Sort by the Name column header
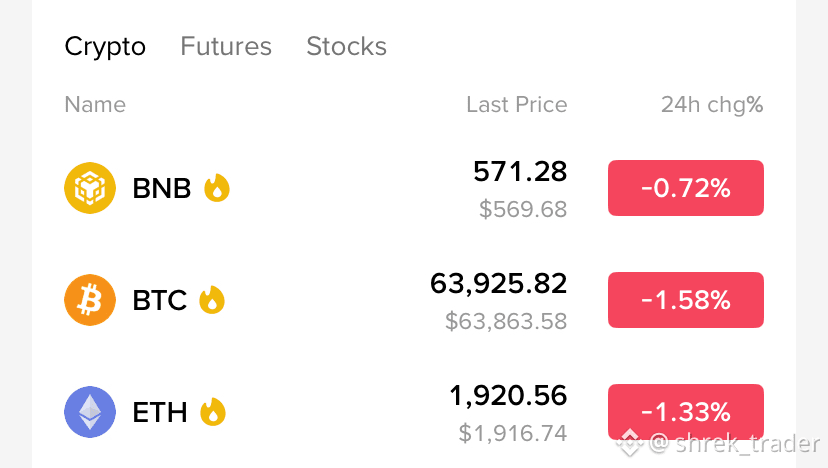The height and width of the screenshot is (468, 828). (x=95, y=105)
